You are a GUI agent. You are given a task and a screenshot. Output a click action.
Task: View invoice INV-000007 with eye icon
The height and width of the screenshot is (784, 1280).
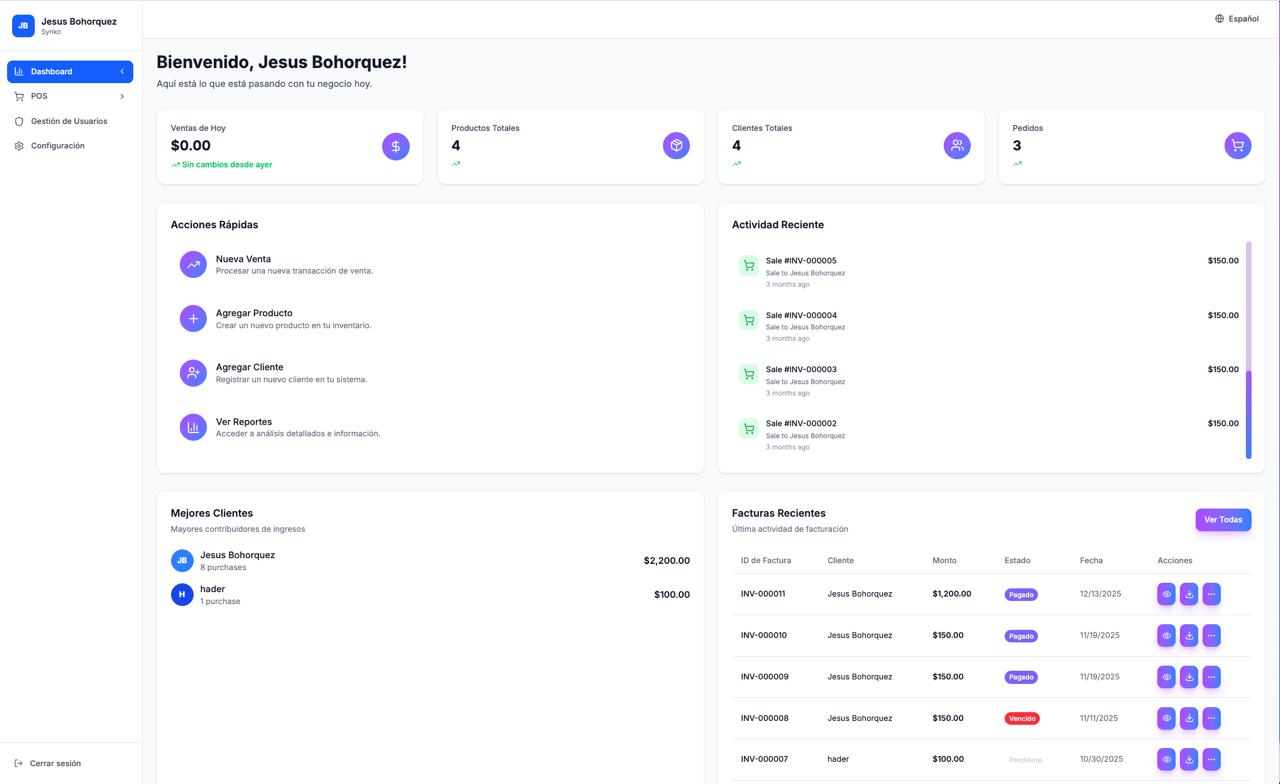1166,760
